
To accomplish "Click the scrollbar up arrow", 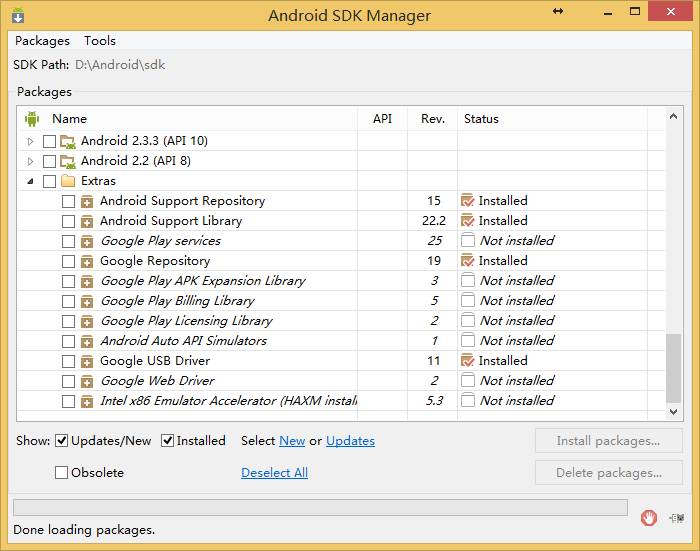I will [x=673, y=117].
